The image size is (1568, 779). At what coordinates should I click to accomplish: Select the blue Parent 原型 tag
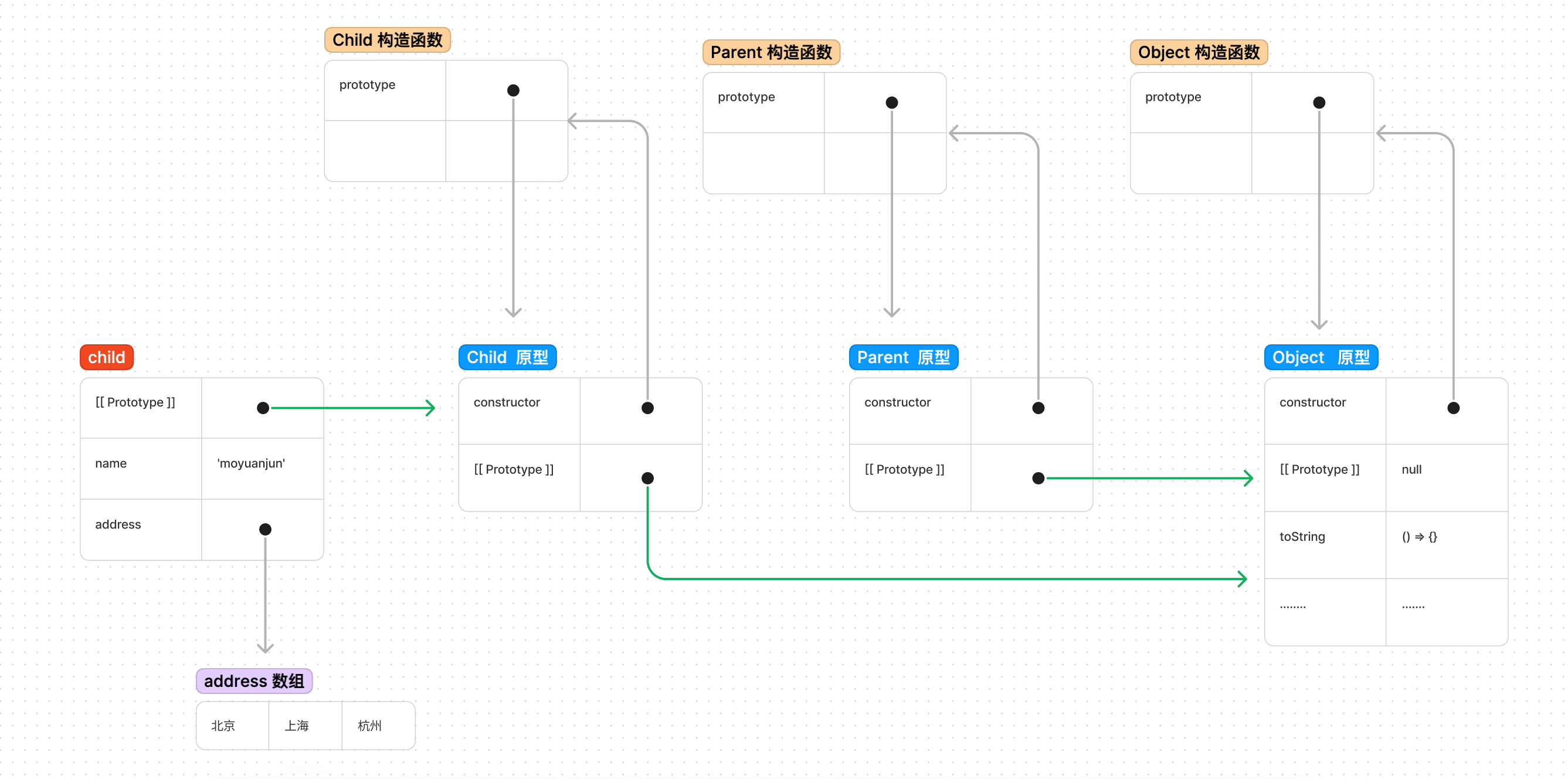coord(902,357)
